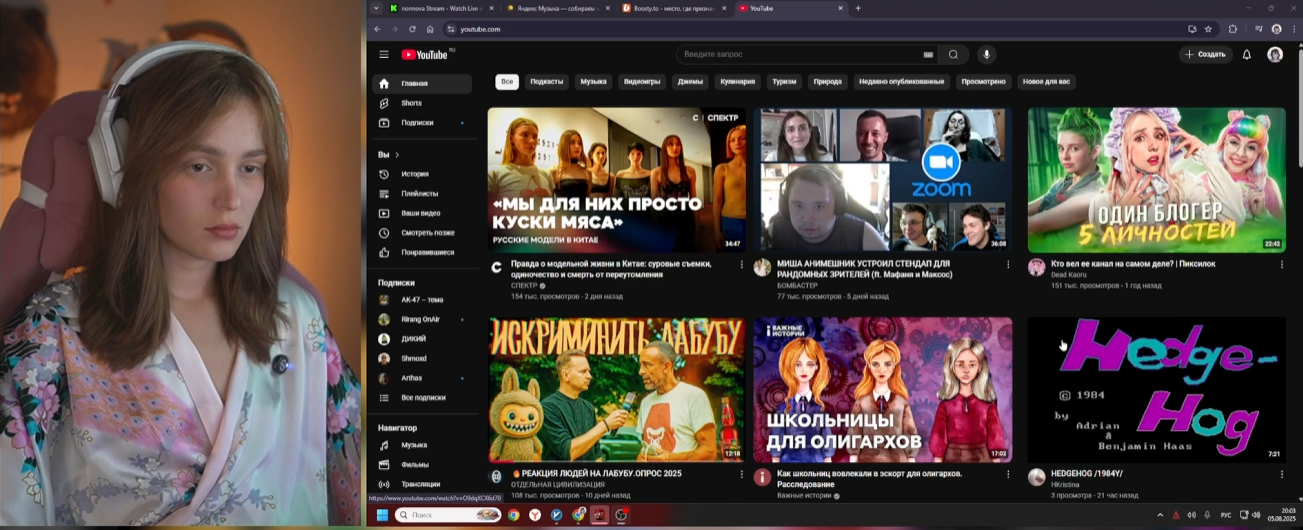Open options for the Спектр video
Image resolution: width=1303 pixels, height=530 pixels.
742,265
